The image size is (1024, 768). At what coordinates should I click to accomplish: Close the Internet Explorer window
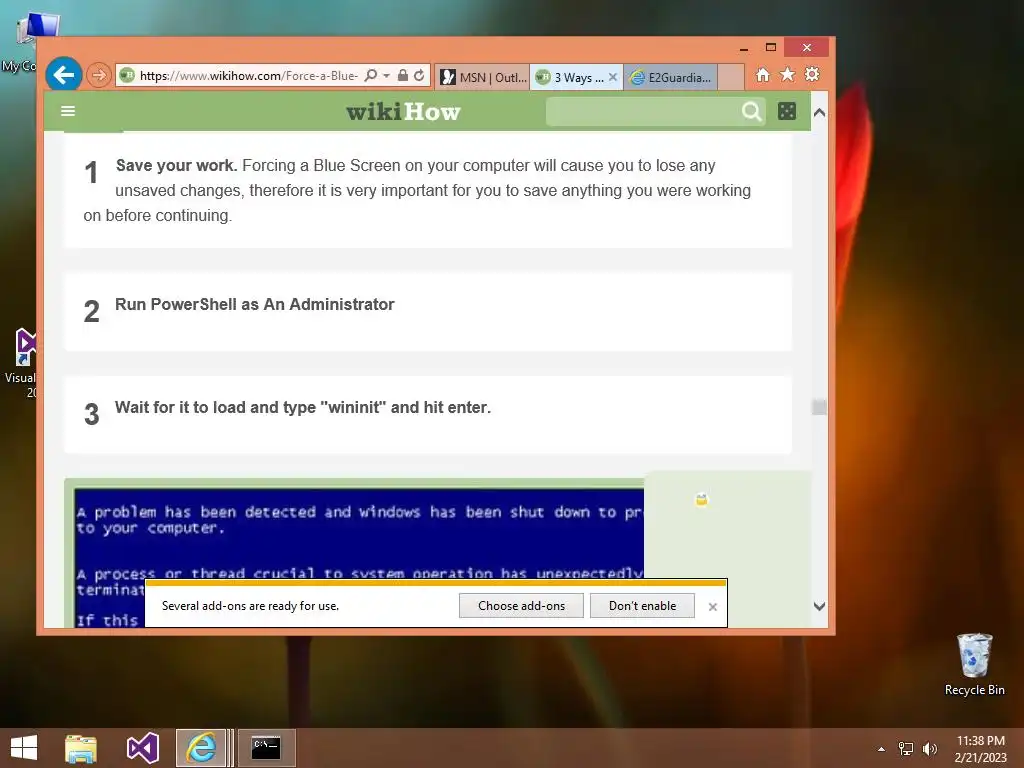tap(807, 48)
